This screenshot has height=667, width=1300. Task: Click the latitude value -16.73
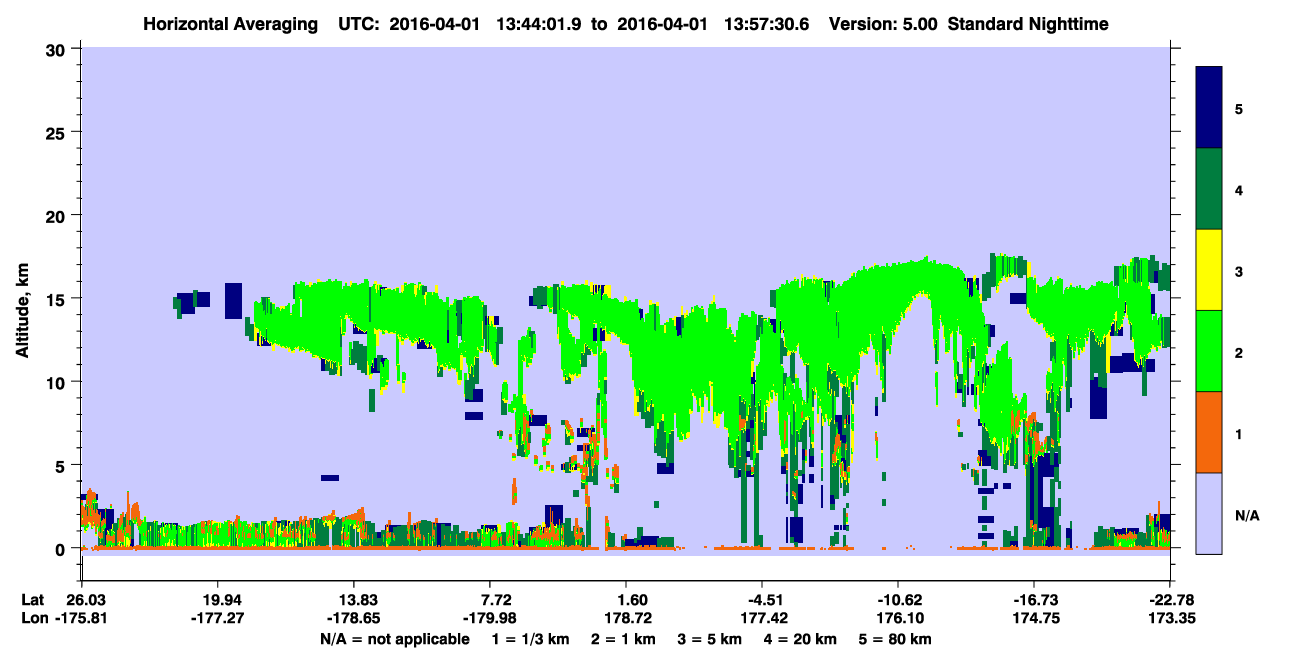pyautogui.click(x=1034, y=600)
